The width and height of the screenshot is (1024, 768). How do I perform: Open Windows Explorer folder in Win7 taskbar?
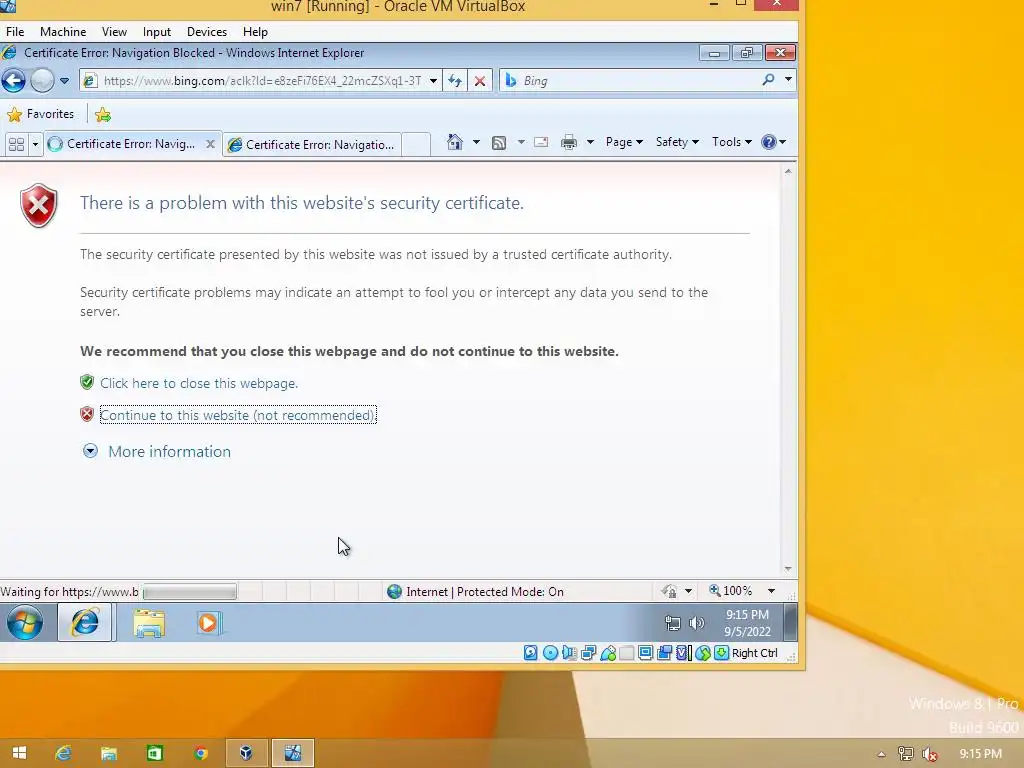click(149, 623)
